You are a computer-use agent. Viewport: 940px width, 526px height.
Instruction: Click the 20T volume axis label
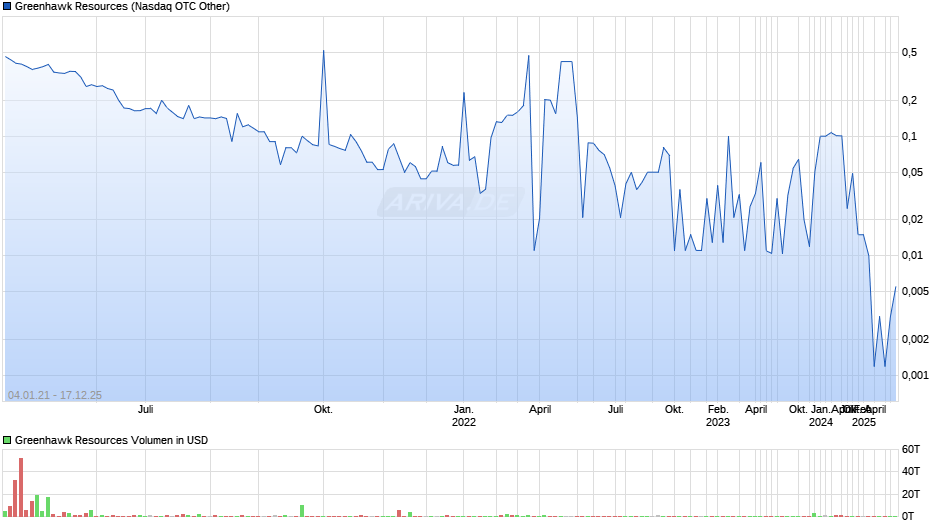point(911,494)
